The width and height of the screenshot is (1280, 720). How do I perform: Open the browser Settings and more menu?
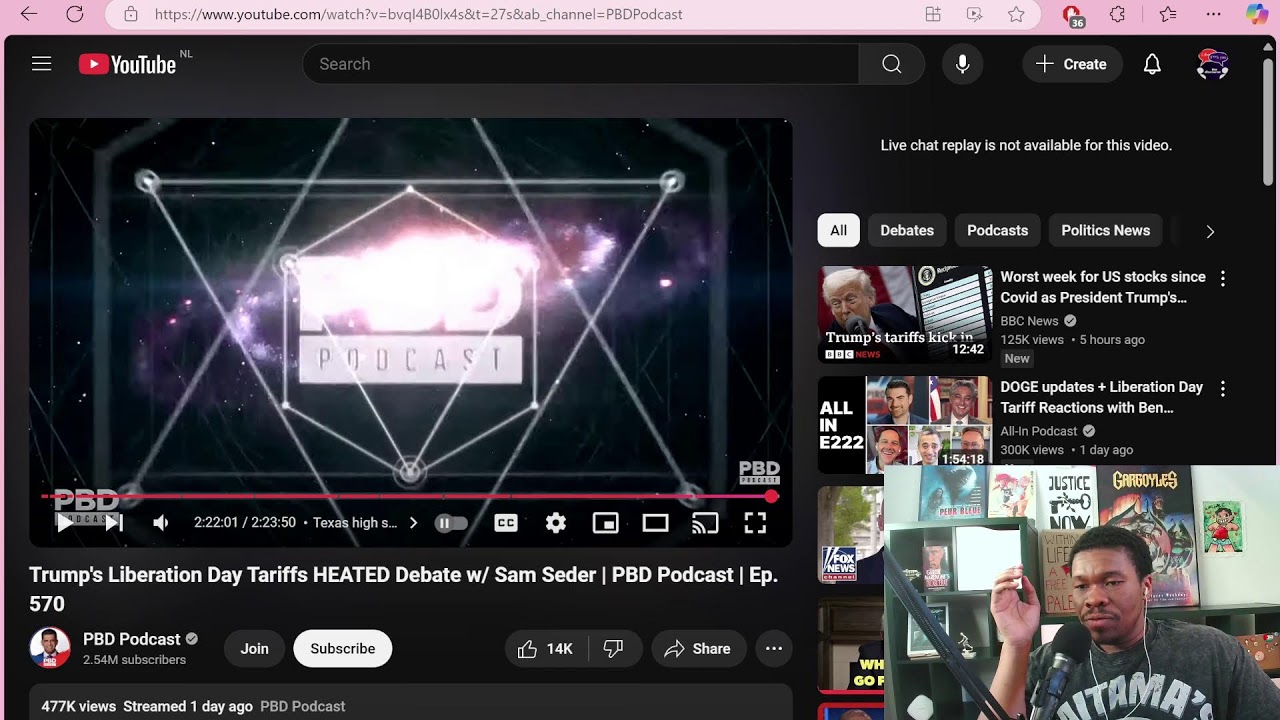click(x=1213, y=14)
